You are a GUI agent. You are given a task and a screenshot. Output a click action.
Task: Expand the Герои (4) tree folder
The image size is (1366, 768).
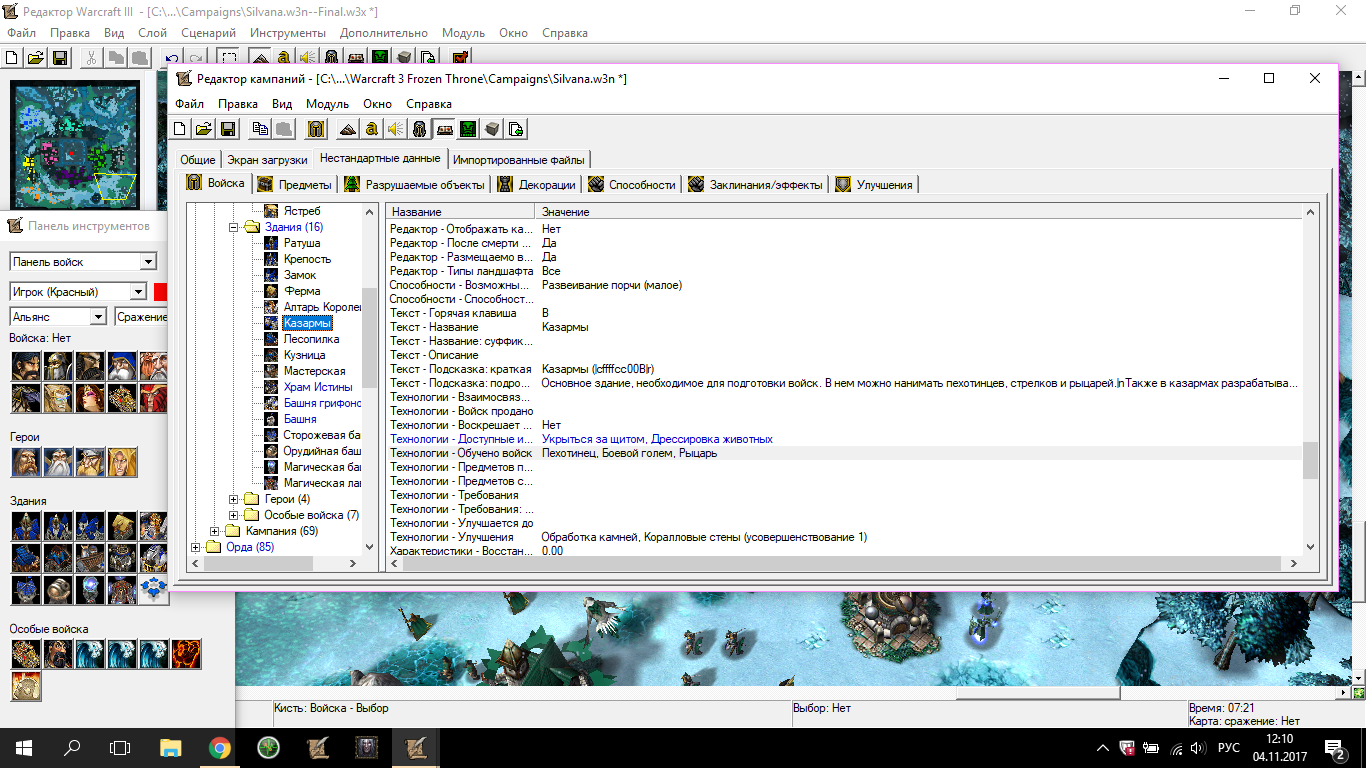tap(234, 499)
